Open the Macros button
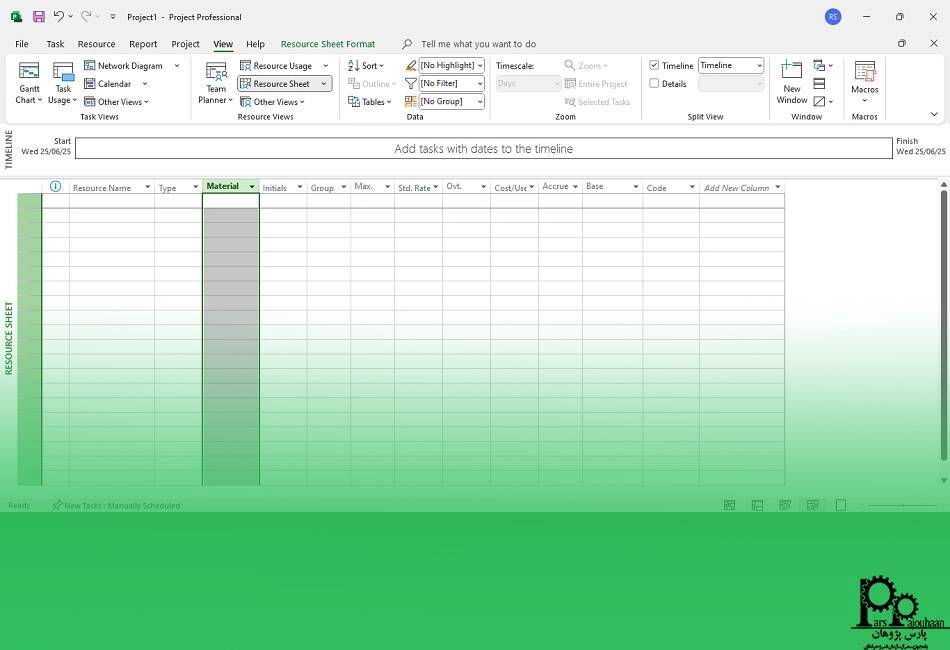950x650 pixels. pos(864,72)
